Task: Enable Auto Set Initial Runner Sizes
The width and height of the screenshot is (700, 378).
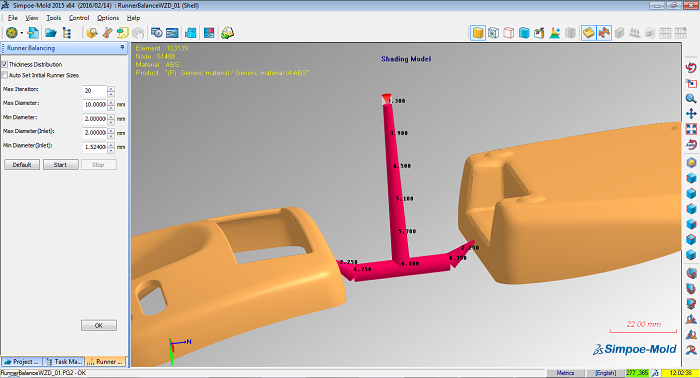Action: coord(4,75)
